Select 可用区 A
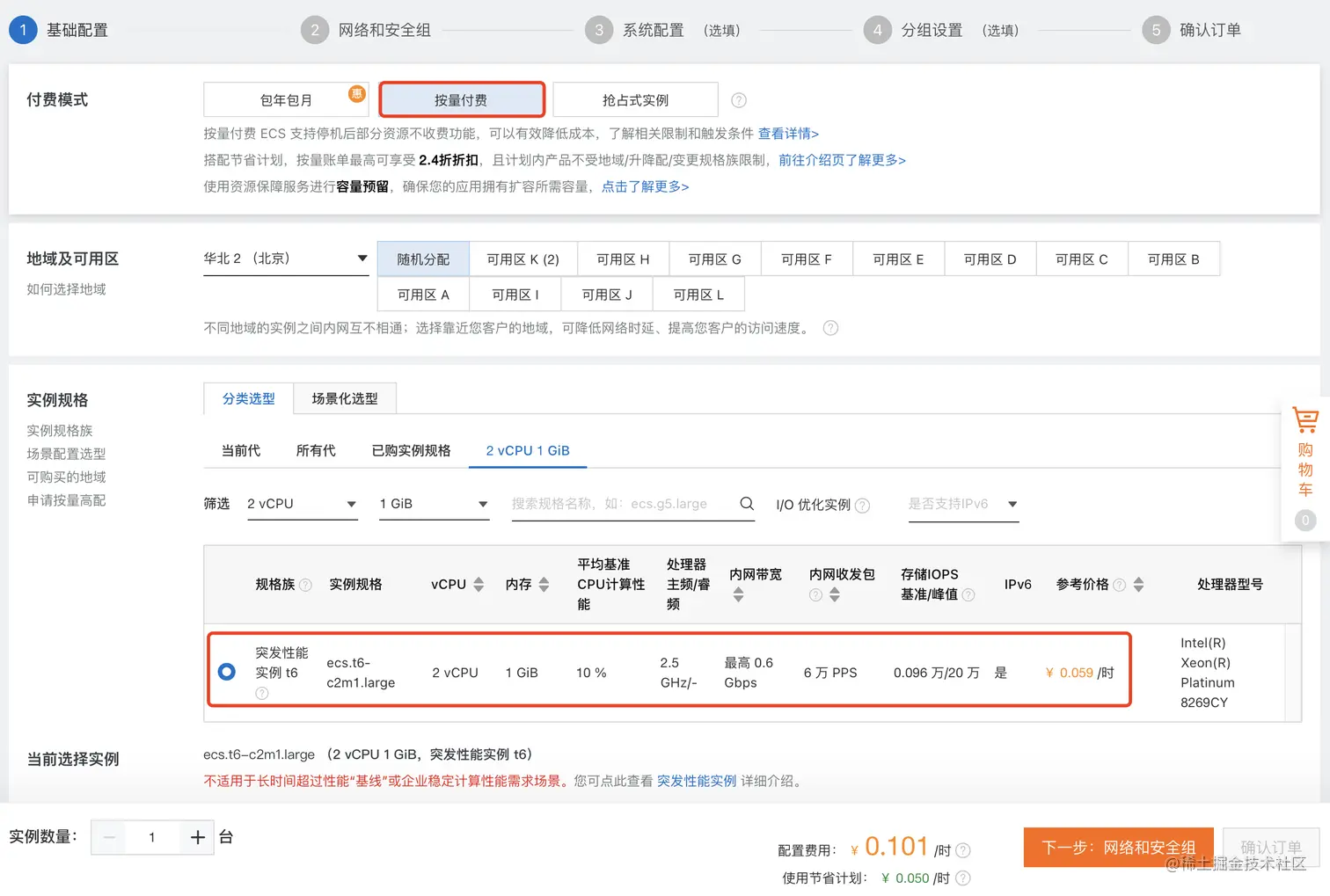Image resolution: width=1330 pixels, height=896 pixels. (x=423, y=295)
